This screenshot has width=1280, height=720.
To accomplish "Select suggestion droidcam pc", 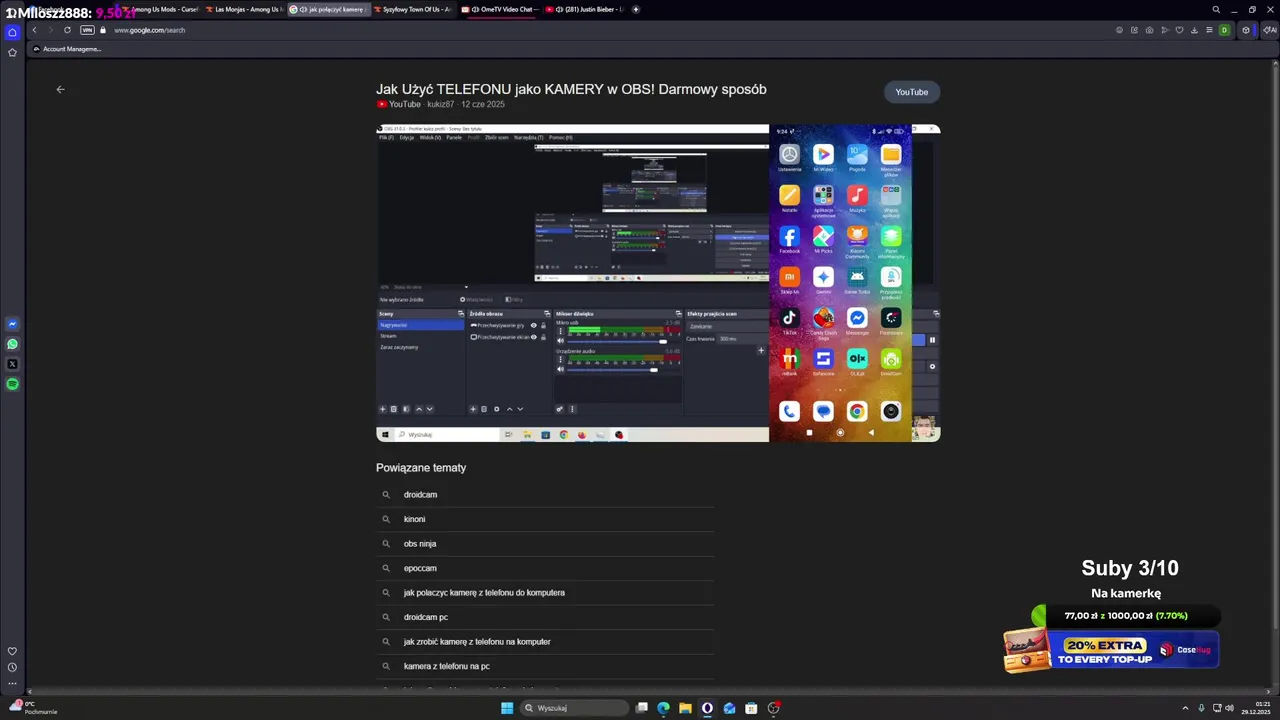I will 545,617.
